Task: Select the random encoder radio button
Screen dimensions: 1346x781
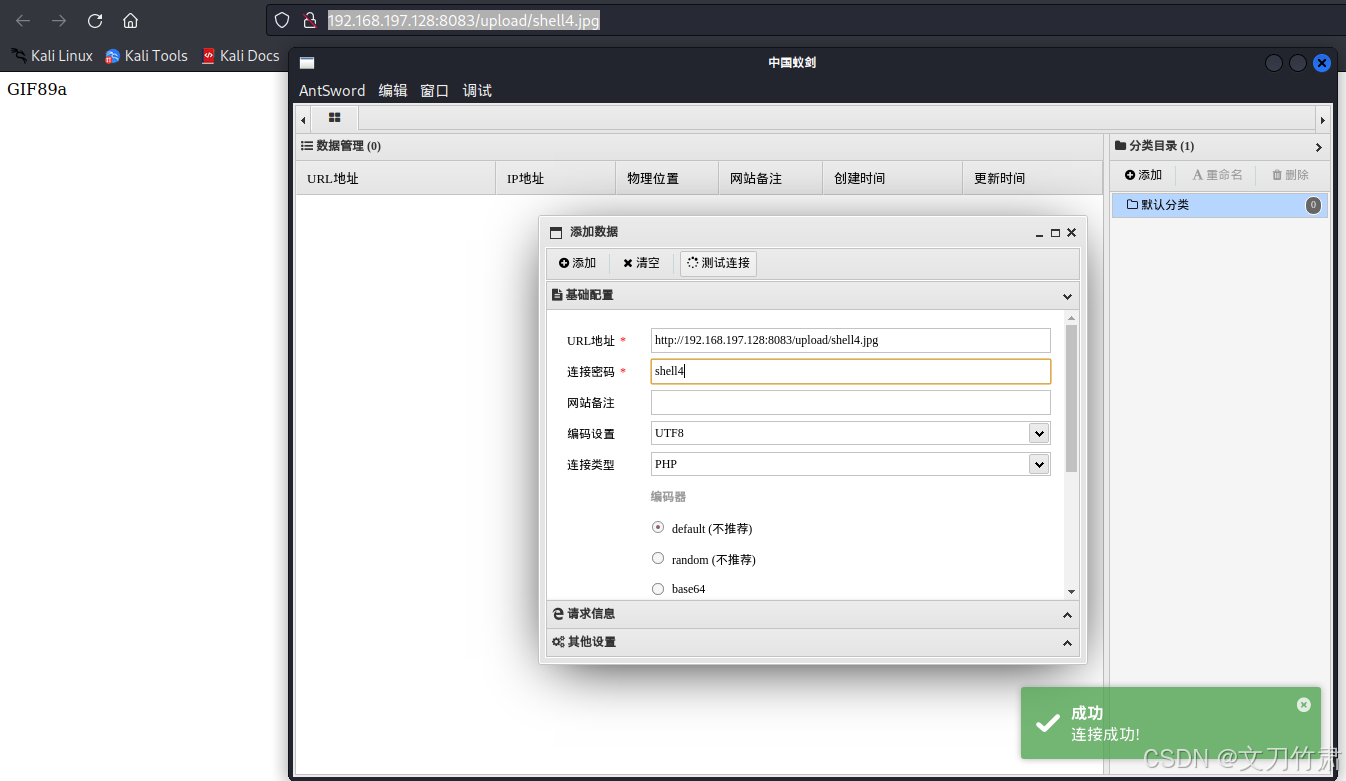Action: click(658, 558)
